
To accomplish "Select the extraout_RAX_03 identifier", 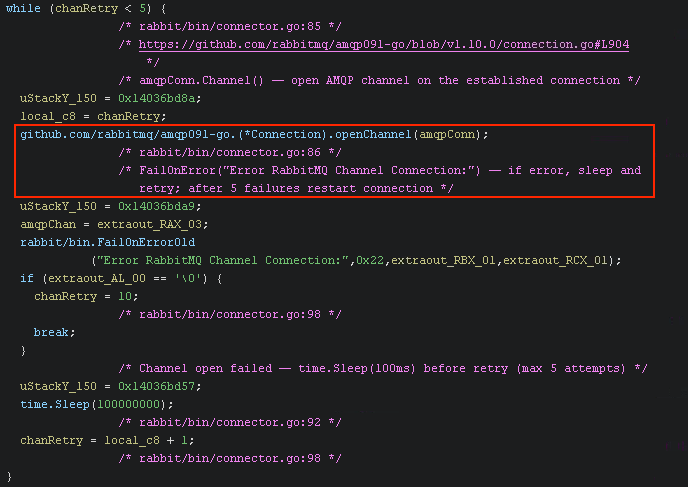I will point(149,224).
